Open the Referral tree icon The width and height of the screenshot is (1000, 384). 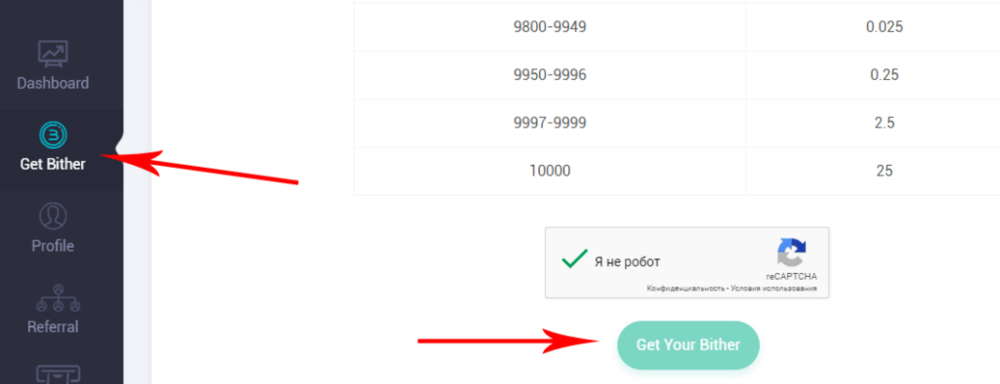[x=59, y=298]
